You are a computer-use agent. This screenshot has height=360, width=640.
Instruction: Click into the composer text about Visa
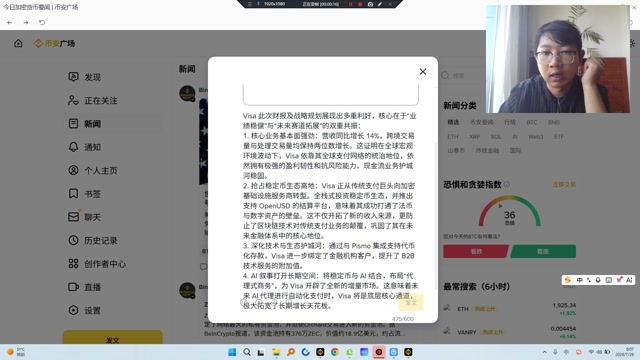tap(330, 210)
